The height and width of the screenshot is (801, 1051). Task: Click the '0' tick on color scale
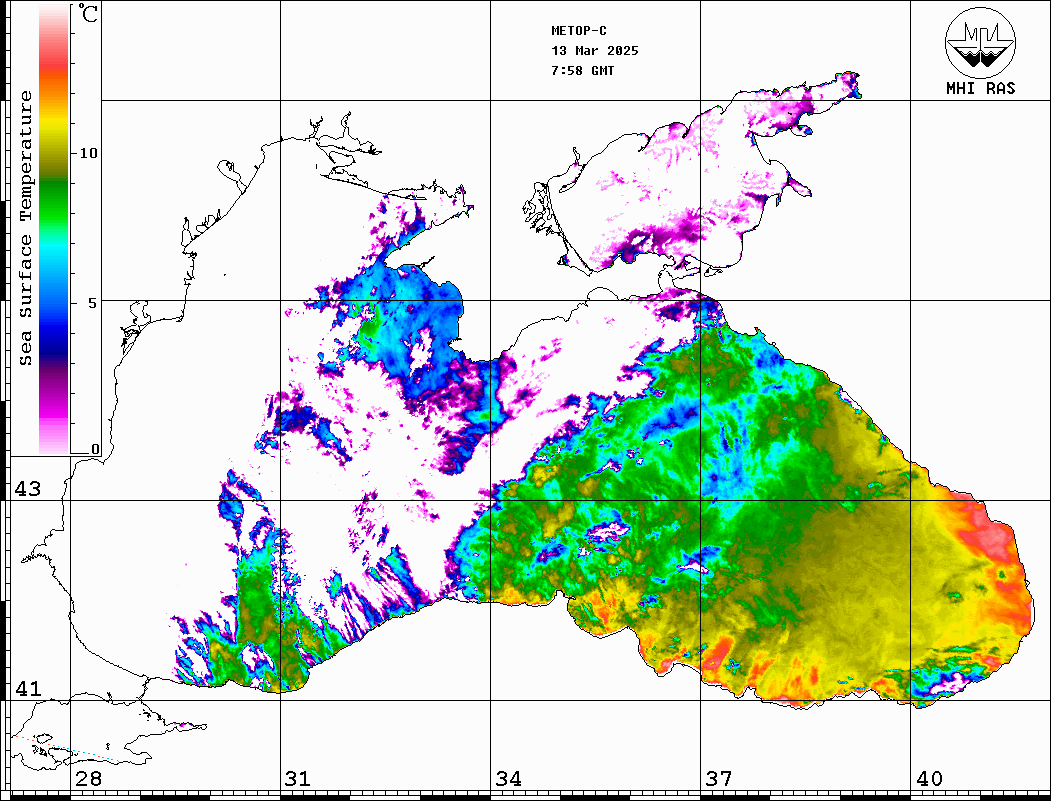95,449
